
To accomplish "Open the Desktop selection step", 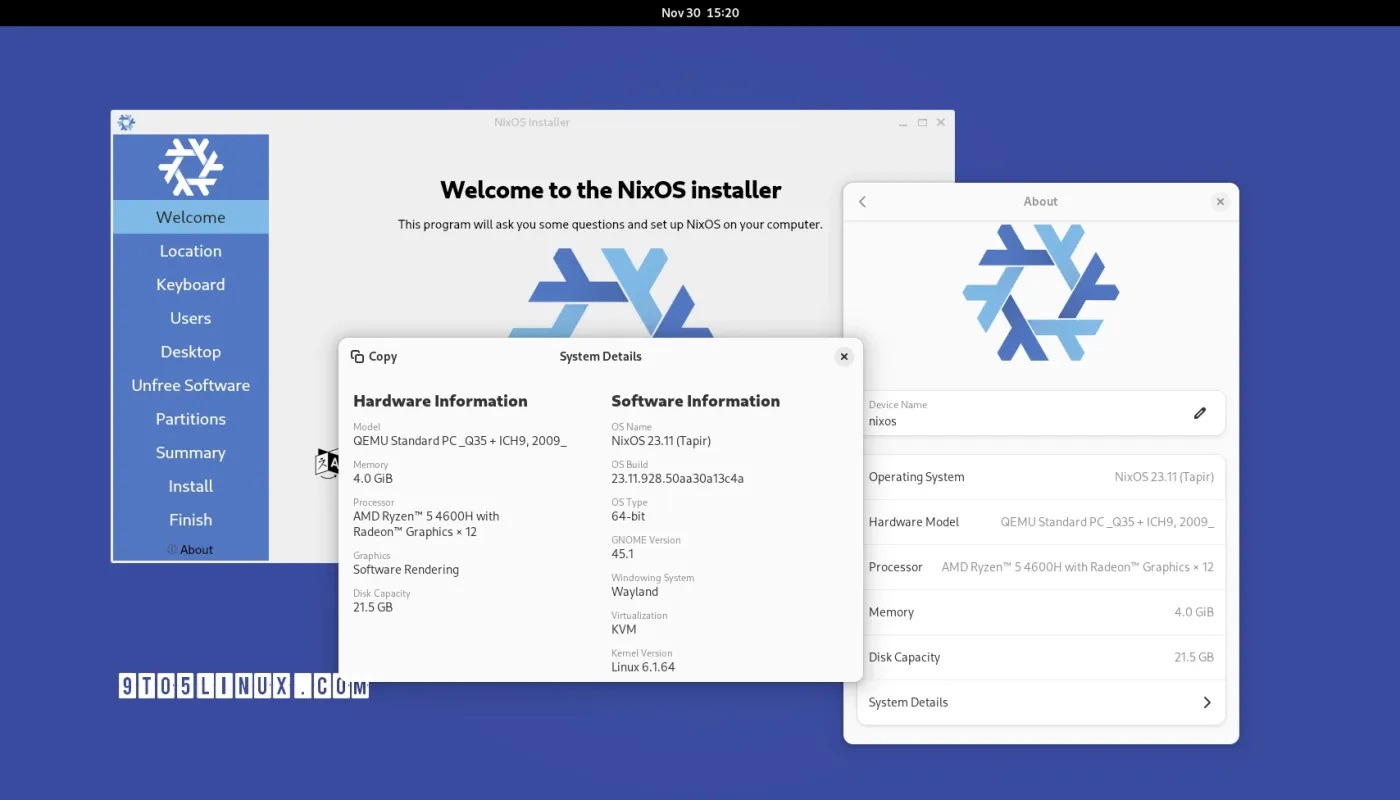I will (x=190, y=351).
